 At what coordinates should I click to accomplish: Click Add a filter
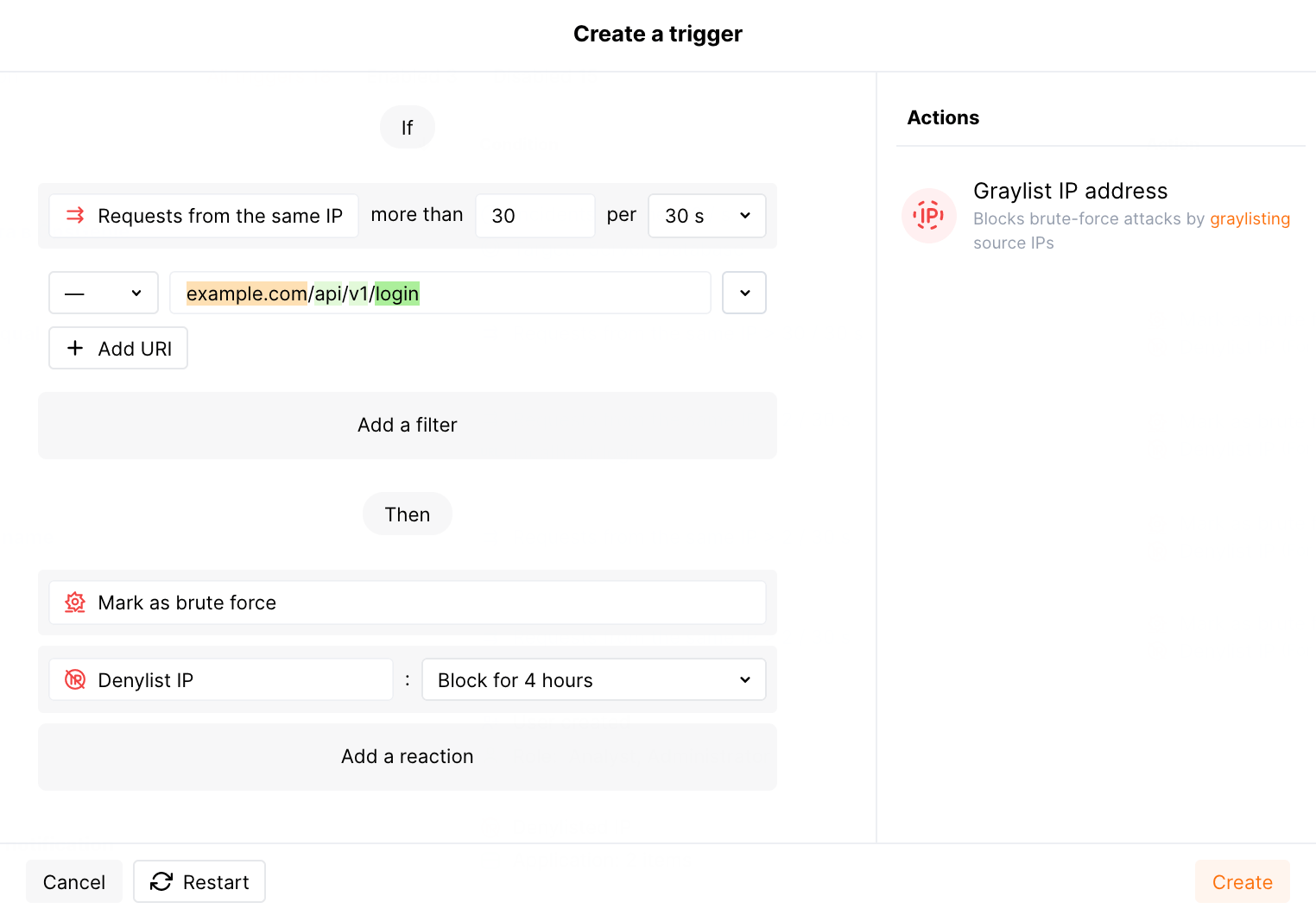[x=407, y=425]
